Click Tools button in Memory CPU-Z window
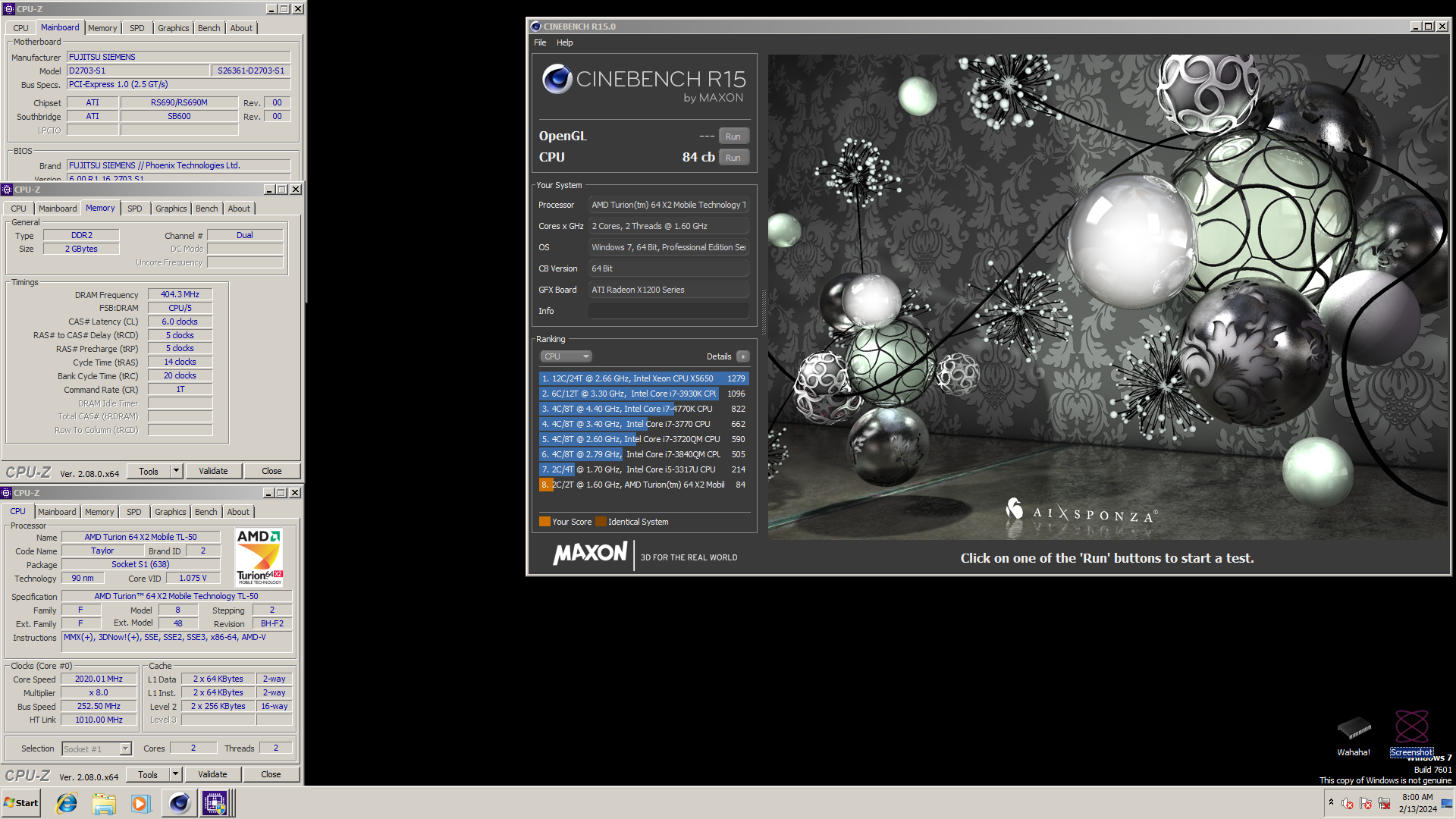 149,472
